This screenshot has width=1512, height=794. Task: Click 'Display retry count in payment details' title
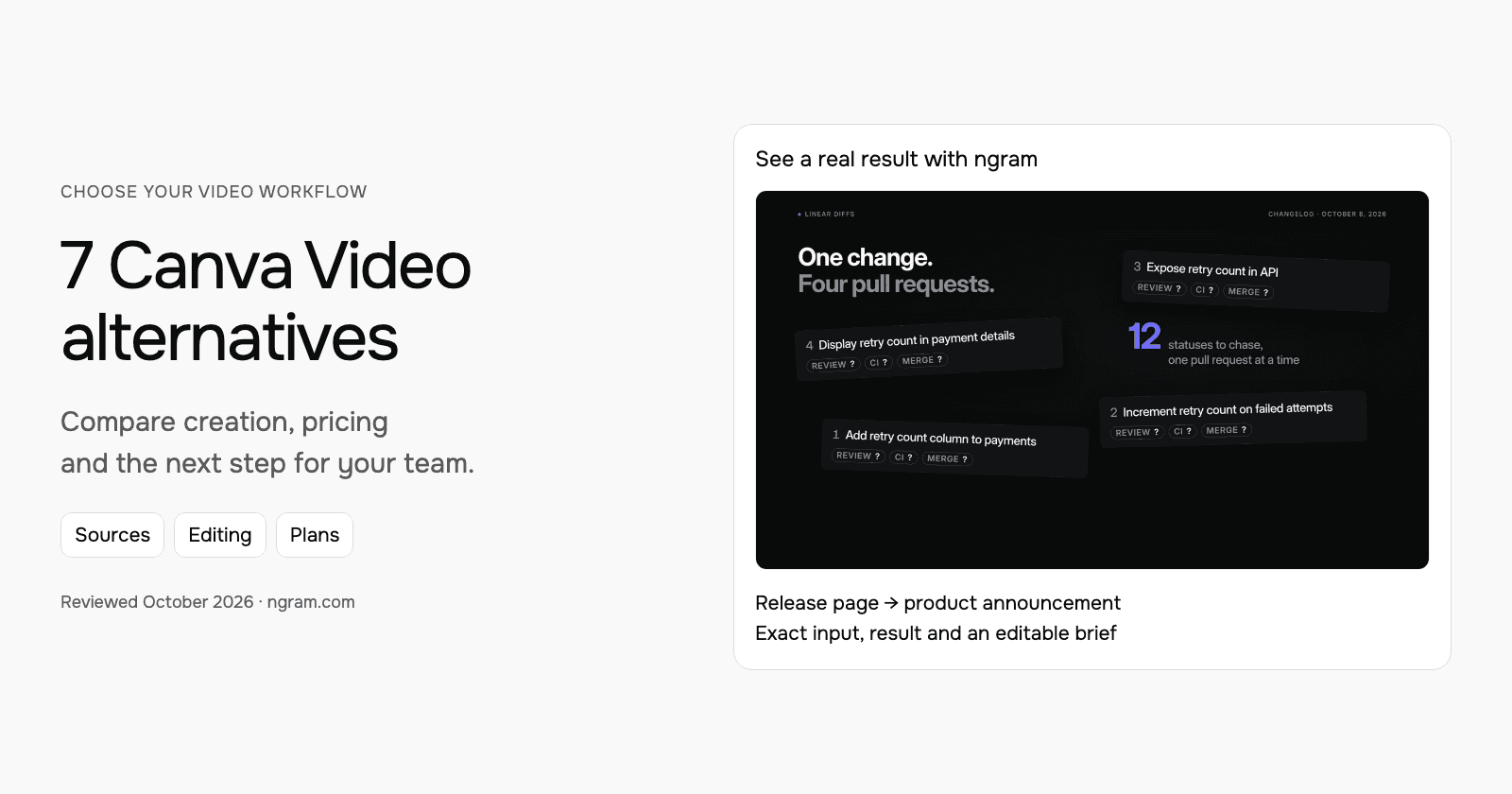tap(917, 340)
